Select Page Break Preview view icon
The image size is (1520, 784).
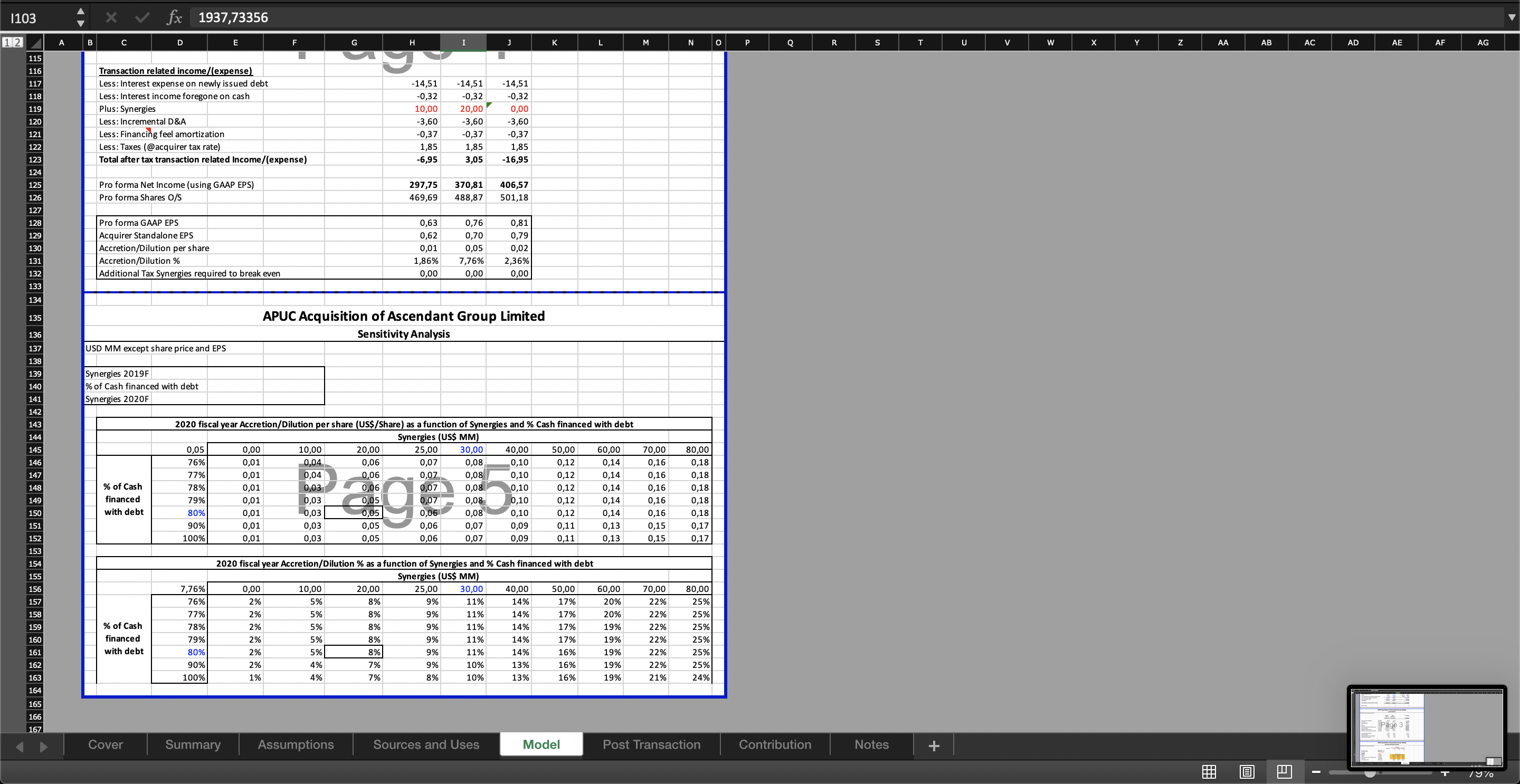(x=1284, y=772)
